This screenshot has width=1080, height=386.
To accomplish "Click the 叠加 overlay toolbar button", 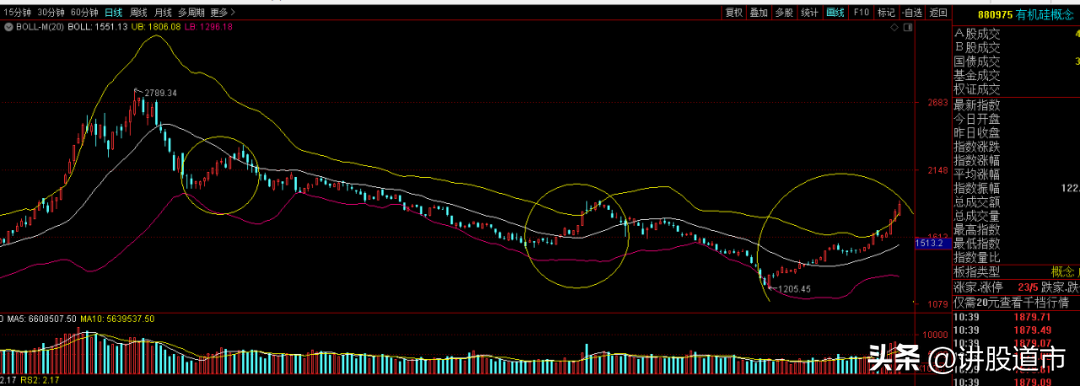I will click(758, 12).
